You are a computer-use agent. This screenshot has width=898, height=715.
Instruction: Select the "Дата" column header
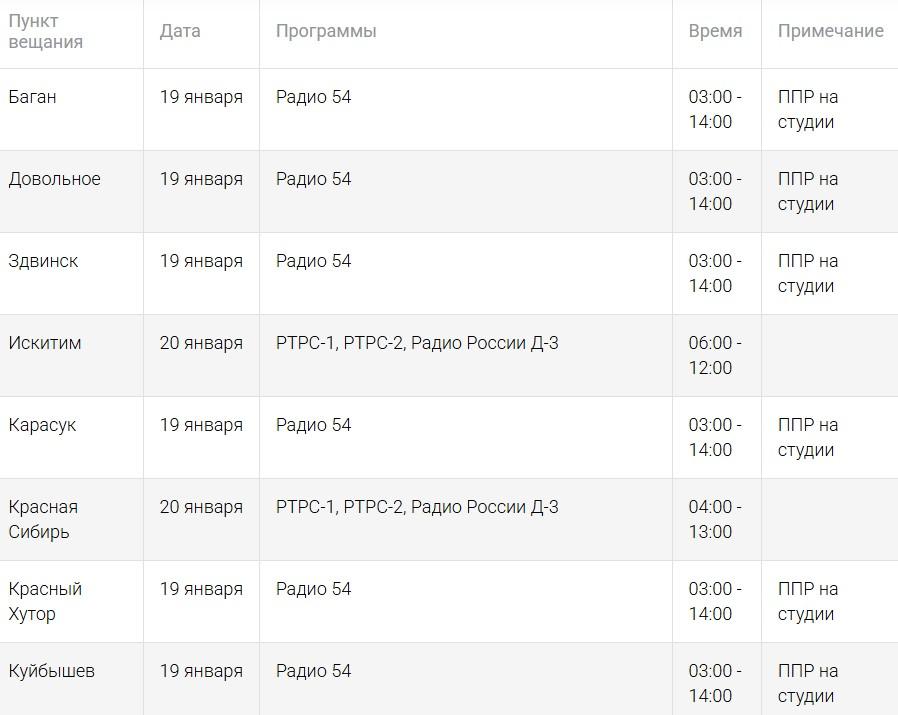point(180,31)
